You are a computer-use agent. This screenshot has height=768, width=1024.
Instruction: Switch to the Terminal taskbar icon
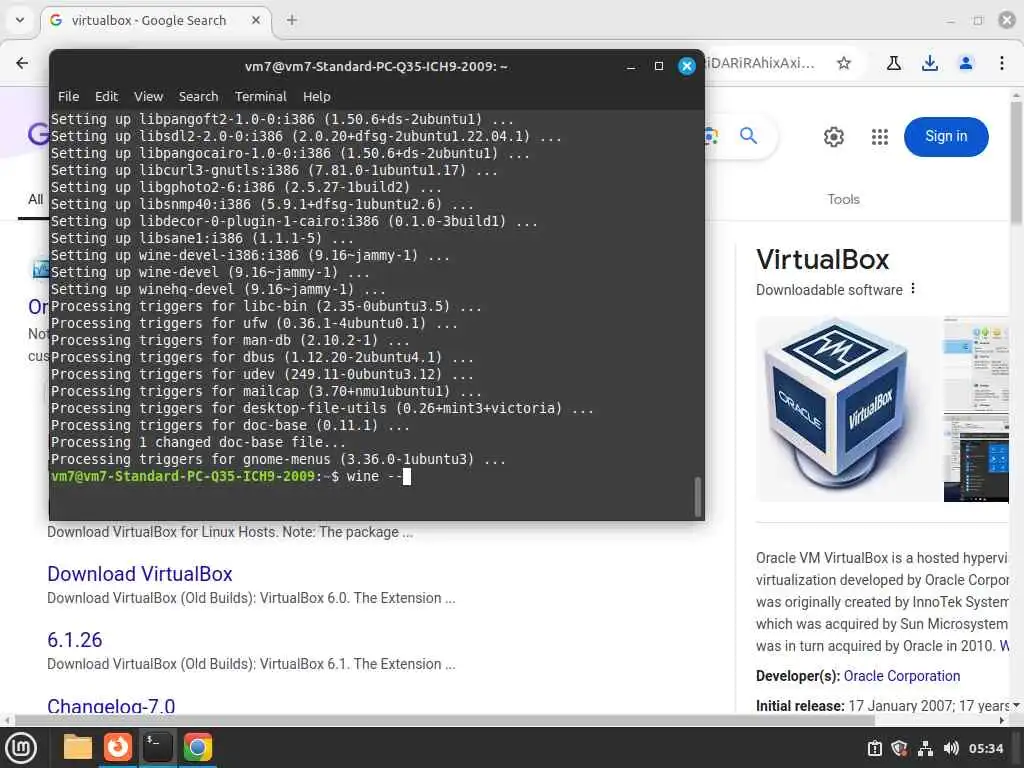[x=157, y=747]
